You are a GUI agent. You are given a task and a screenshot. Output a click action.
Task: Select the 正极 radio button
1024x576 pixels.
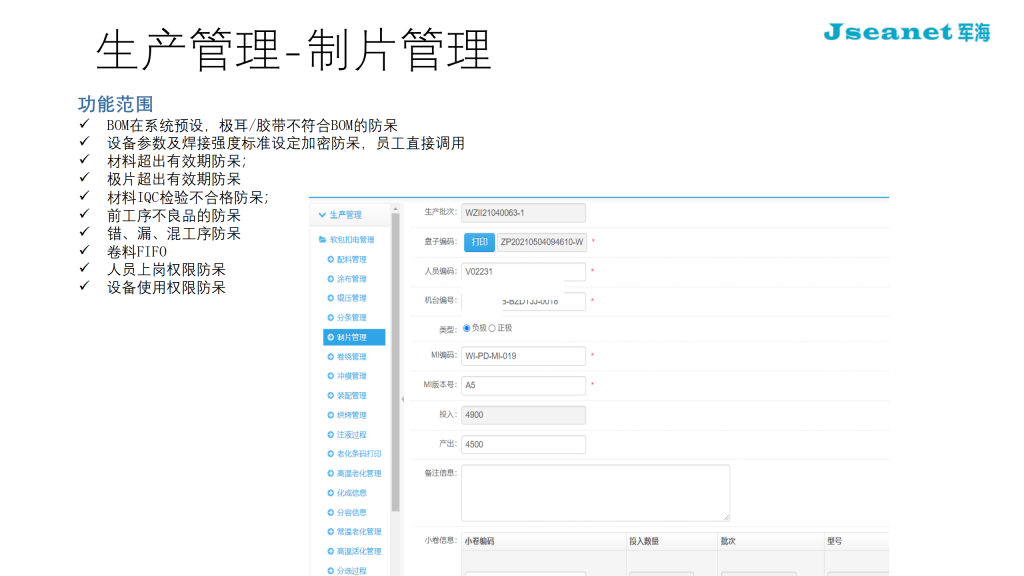click(x=492, y=328)
